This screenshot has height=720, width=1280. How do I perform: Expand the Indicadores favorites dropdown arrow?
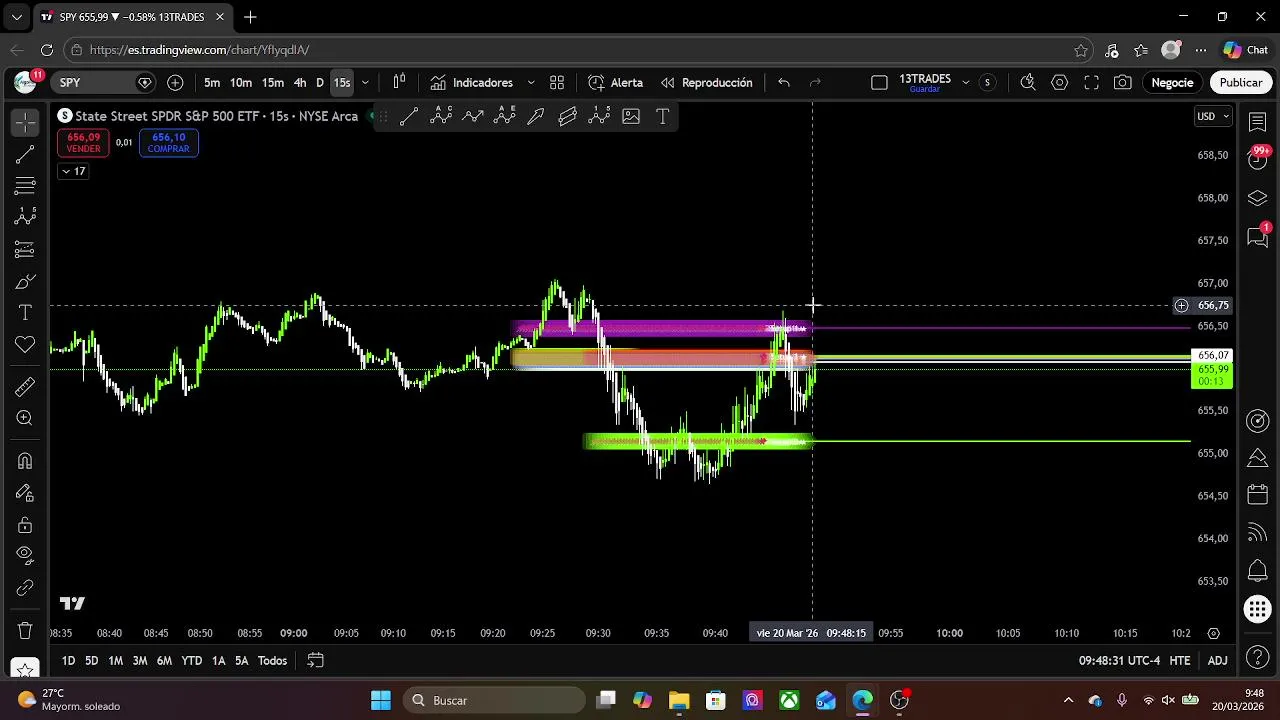point(531,83)
